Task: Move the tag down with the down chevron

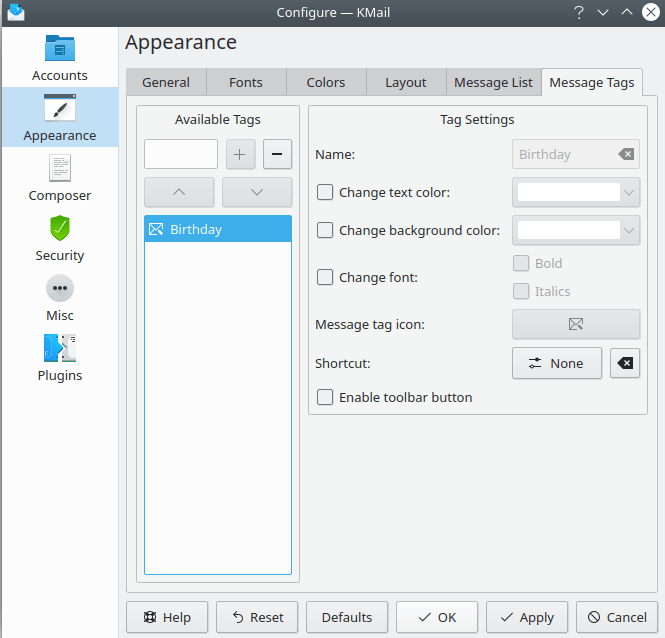Action: pos(257,192)
